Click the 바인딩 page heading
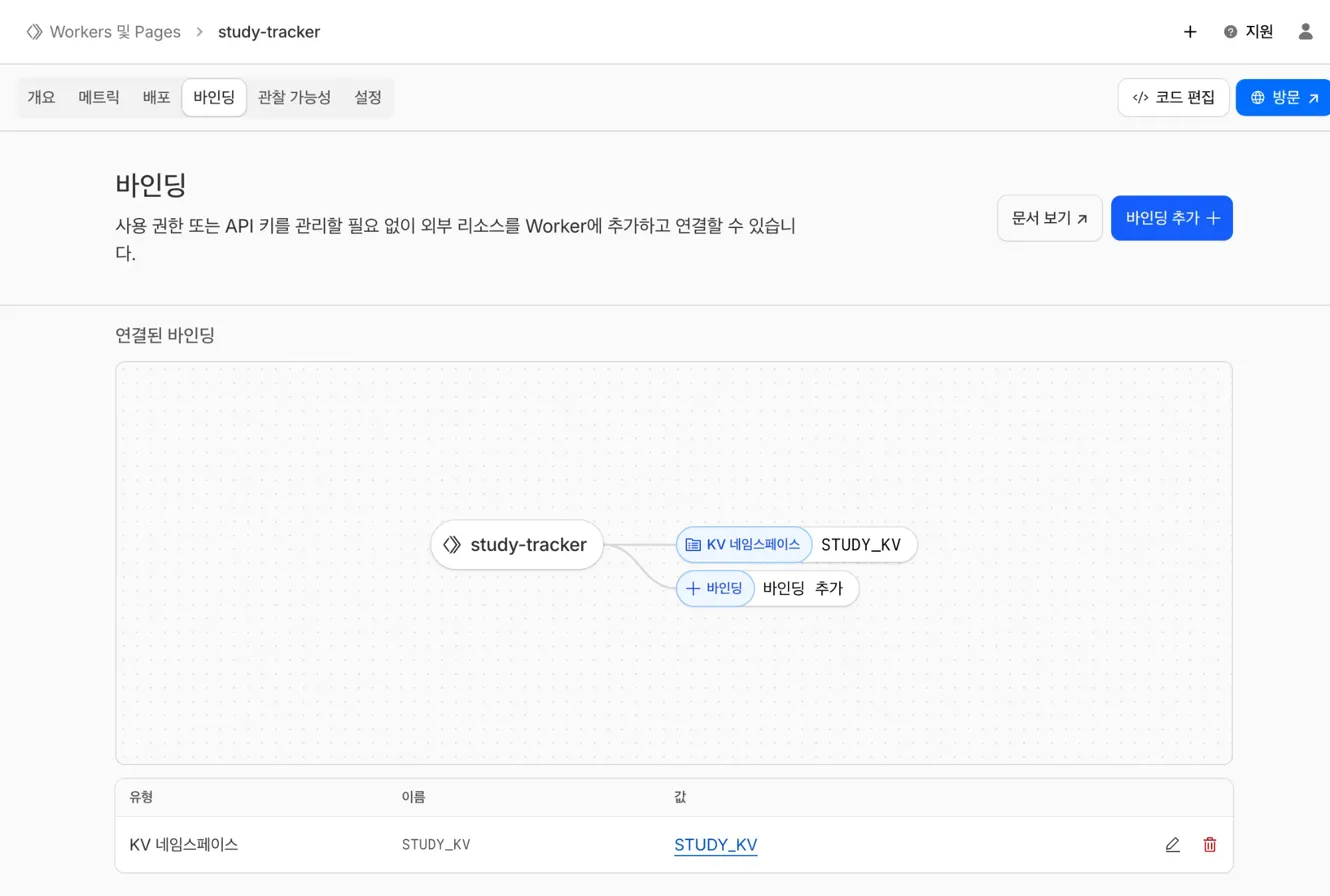Image resolution: width=1330 pixels, height=896 pixels. pos(152,185)
